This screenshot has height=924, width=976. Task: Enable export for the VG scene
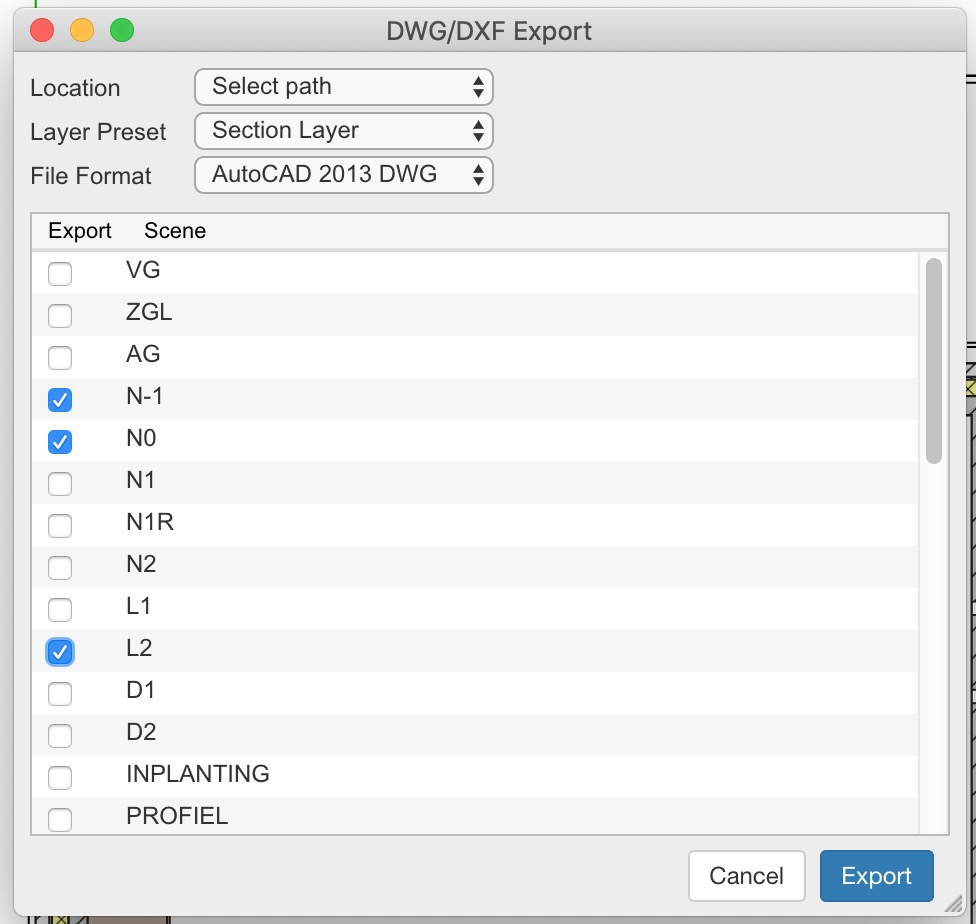pyautogui.click(x=60, y=274)
